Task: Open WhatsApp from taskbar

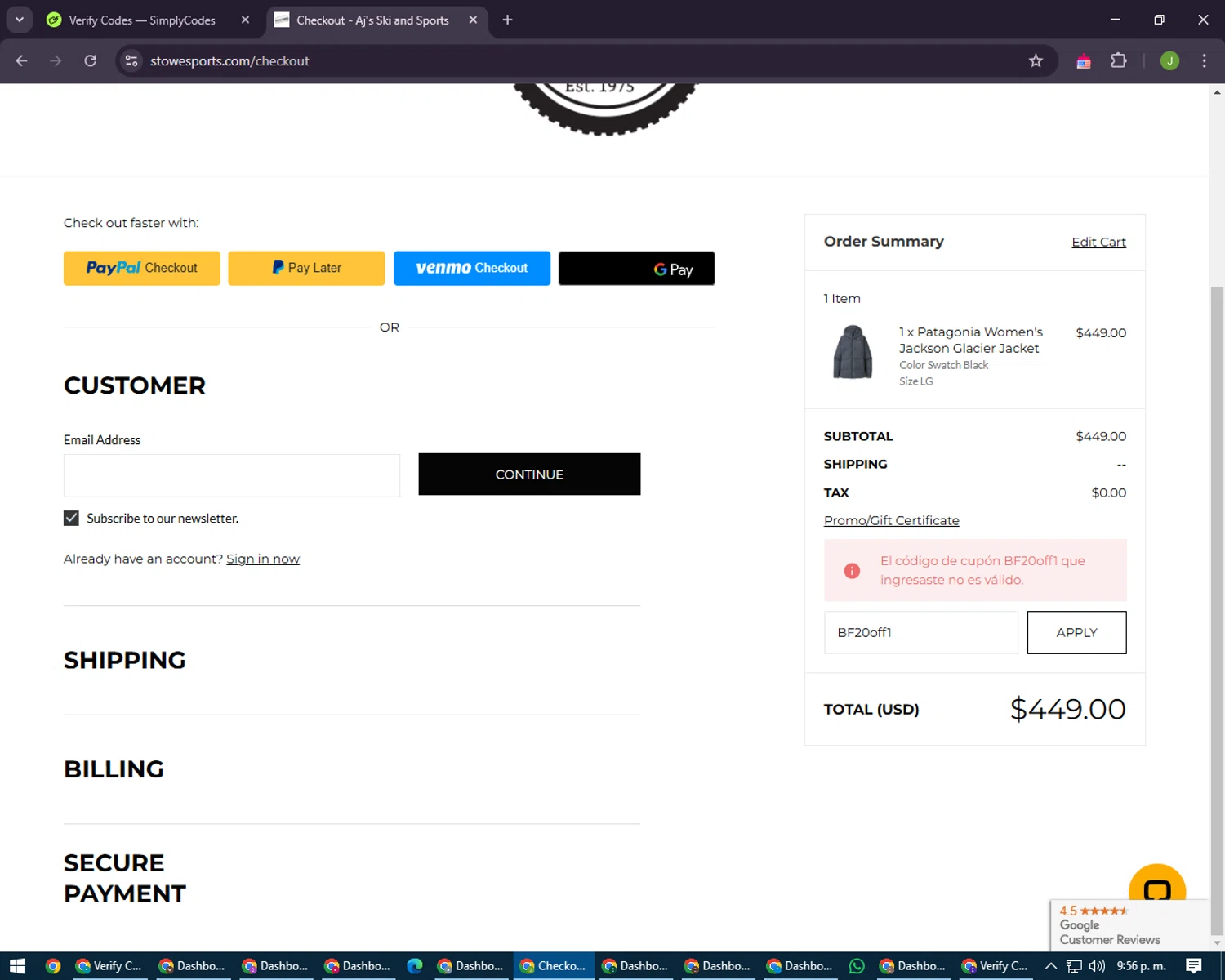Action: tap(857, 966)
